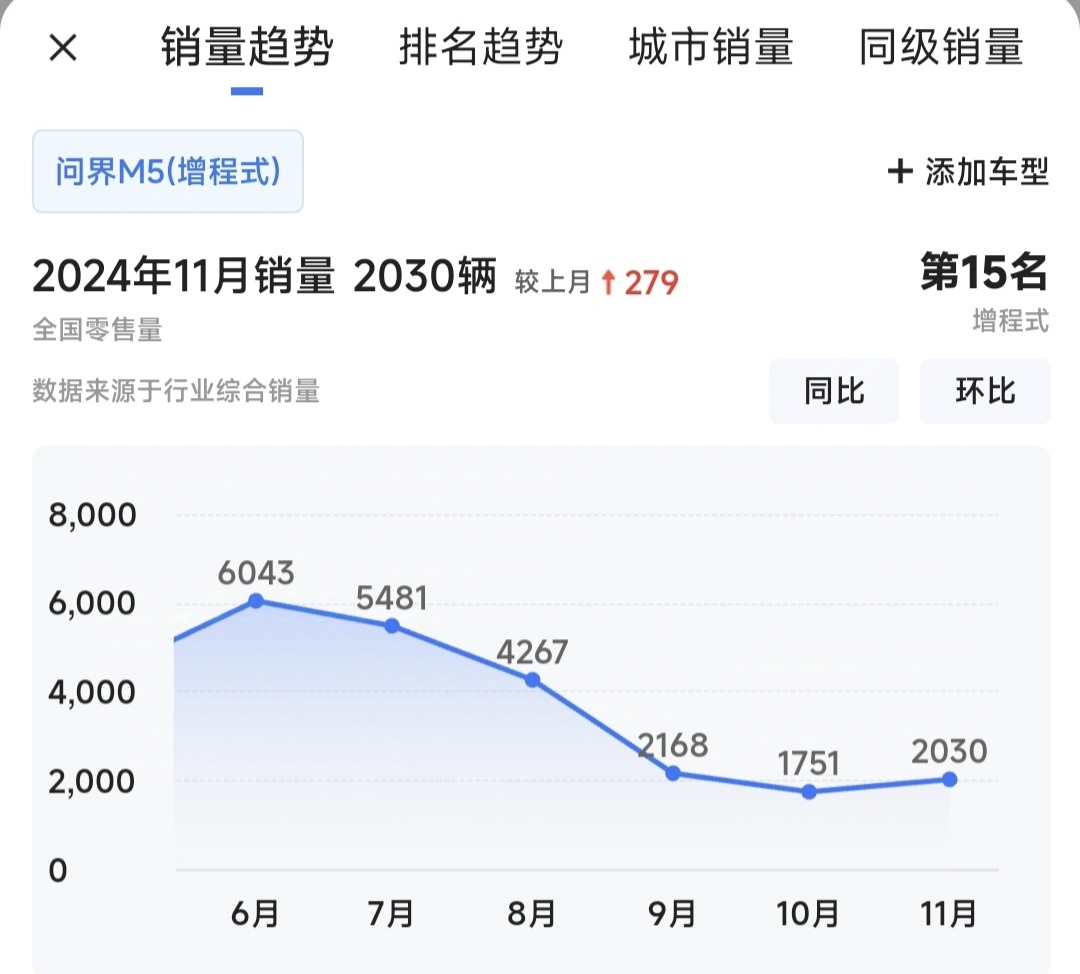This screenshot has width=1080, height=974.
Task: Tap the 问界M5(增程式) model chip
Action: pyautogui.click(x=168, y=171)
